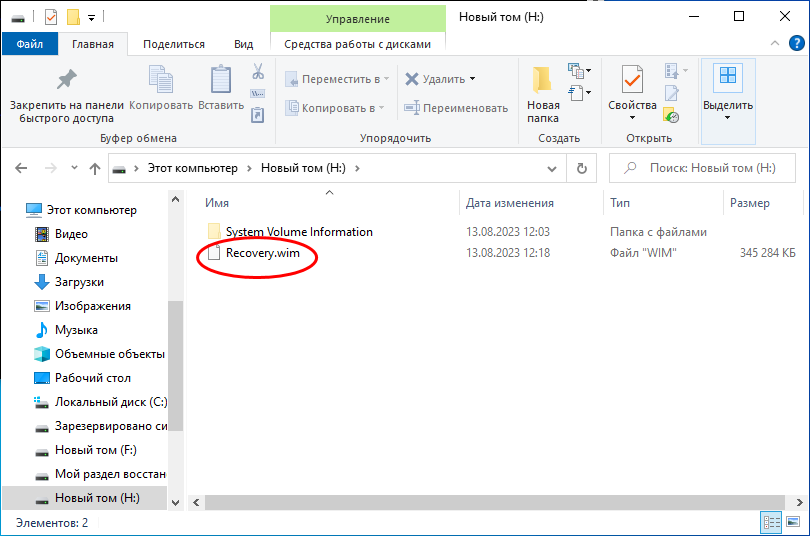This screenshot has width=810, height=536.
Task: Open Объемные объекты in navigation pane
Action: pos(100,354)
